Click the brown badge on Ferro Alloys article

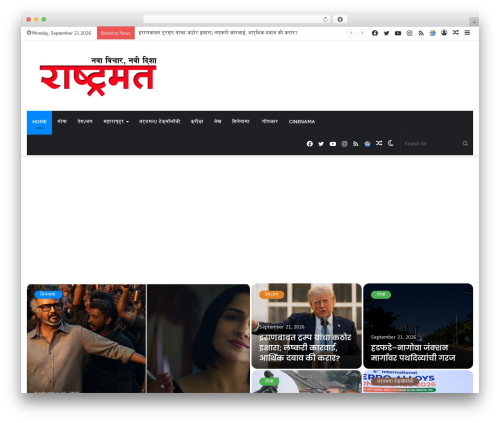point(395,381)
